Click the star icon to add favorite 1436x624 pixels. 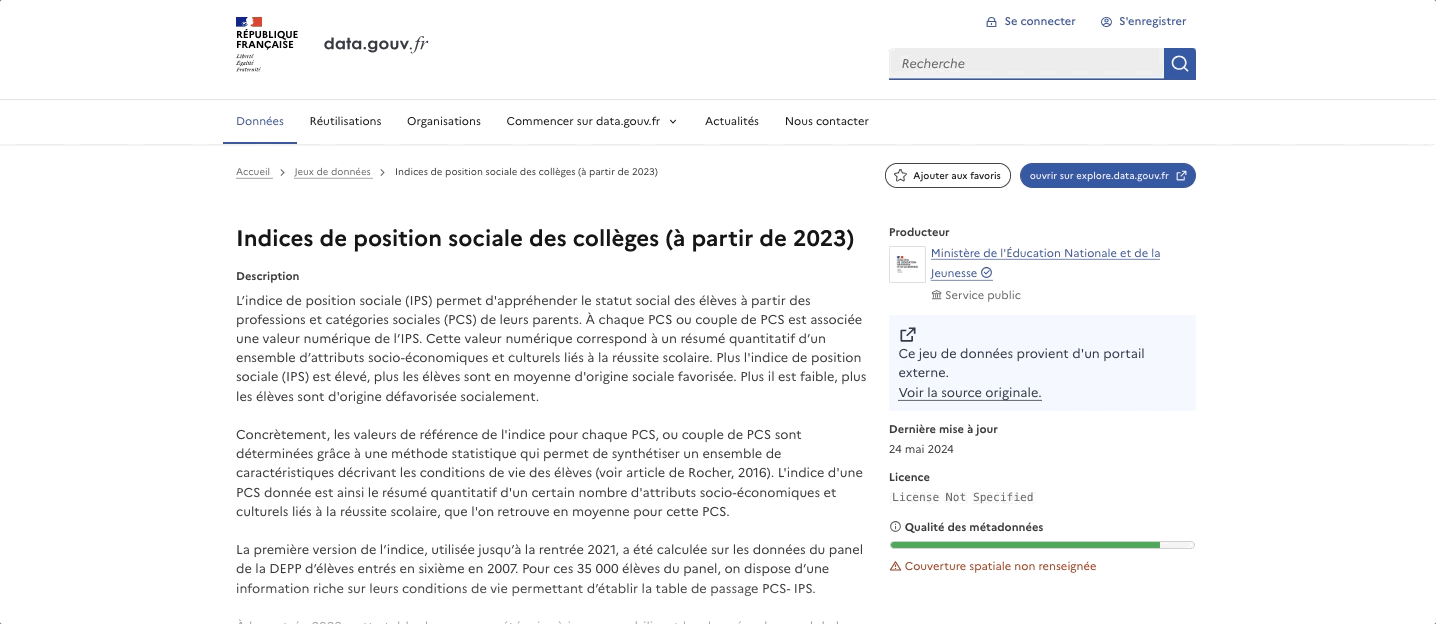tap(900, 176)
